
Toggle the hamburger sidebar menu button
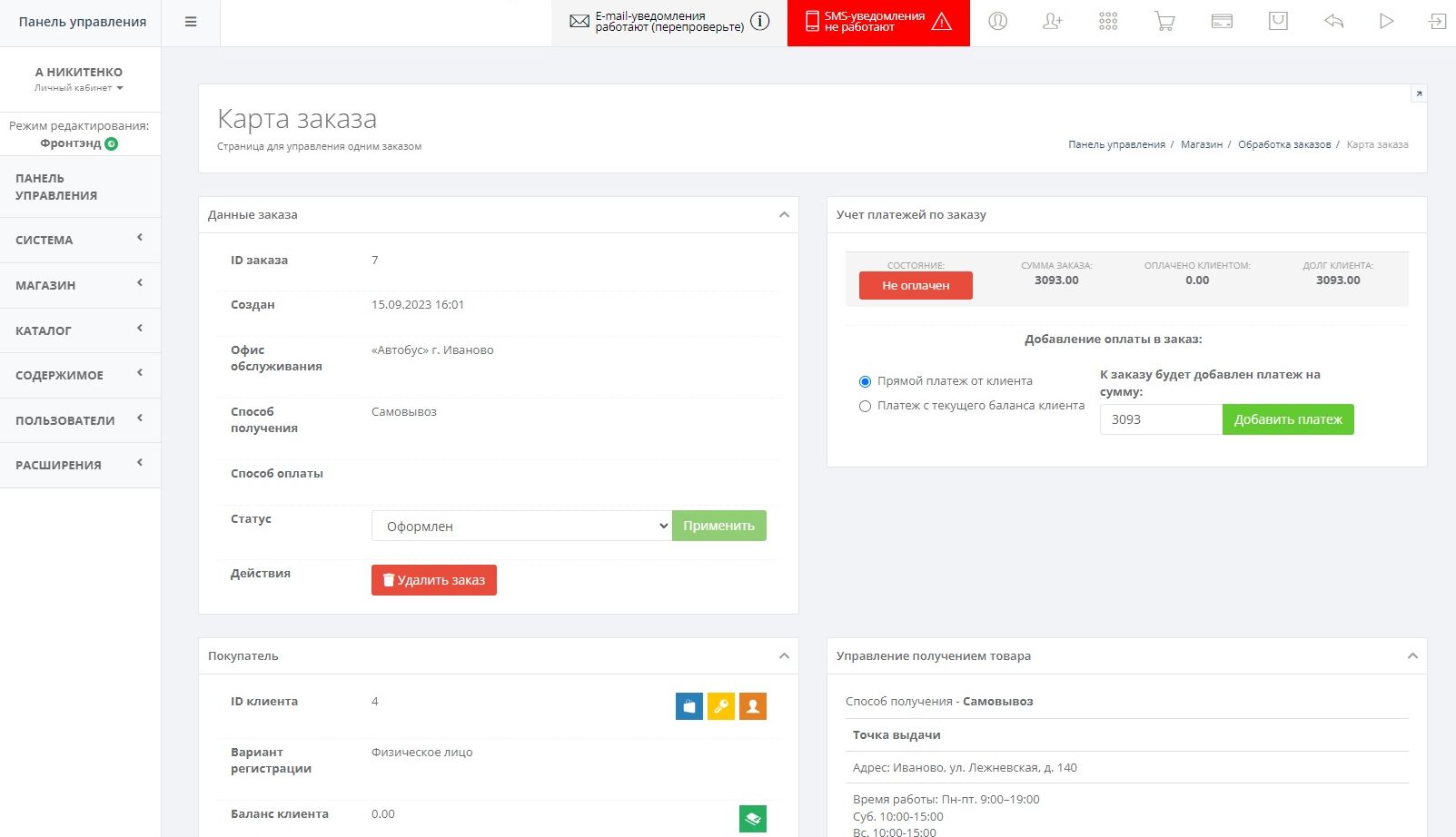point(191,23)
